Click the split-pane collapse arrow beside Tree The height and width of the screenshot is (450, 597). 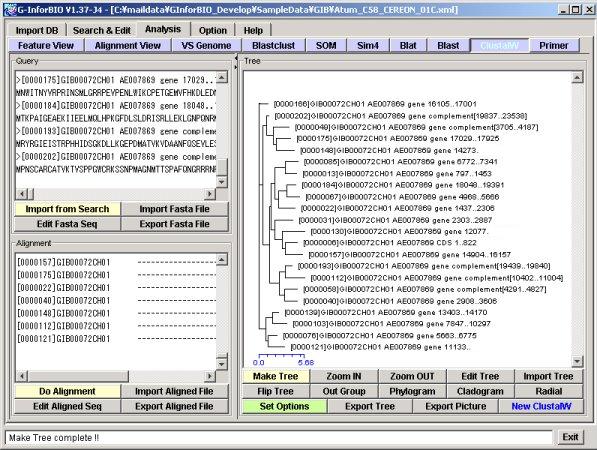pos(236,59)
